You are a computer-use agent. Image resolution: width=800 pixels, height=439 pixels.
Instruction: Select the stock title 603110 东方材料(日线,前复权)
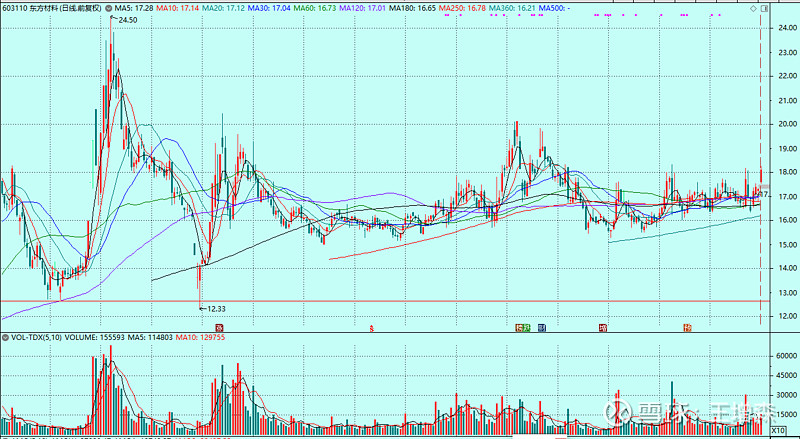click(51, 9)
